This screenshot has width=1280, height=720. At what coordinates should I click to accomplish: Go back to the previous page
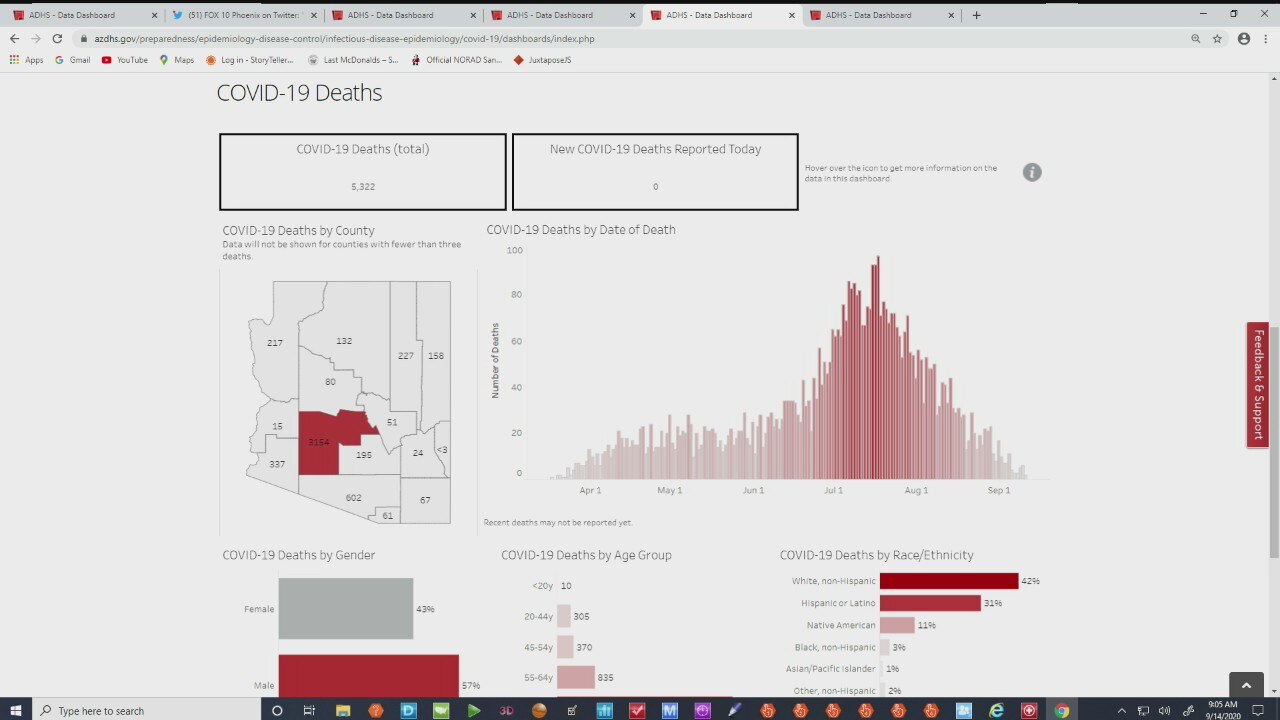click(14, 38)
